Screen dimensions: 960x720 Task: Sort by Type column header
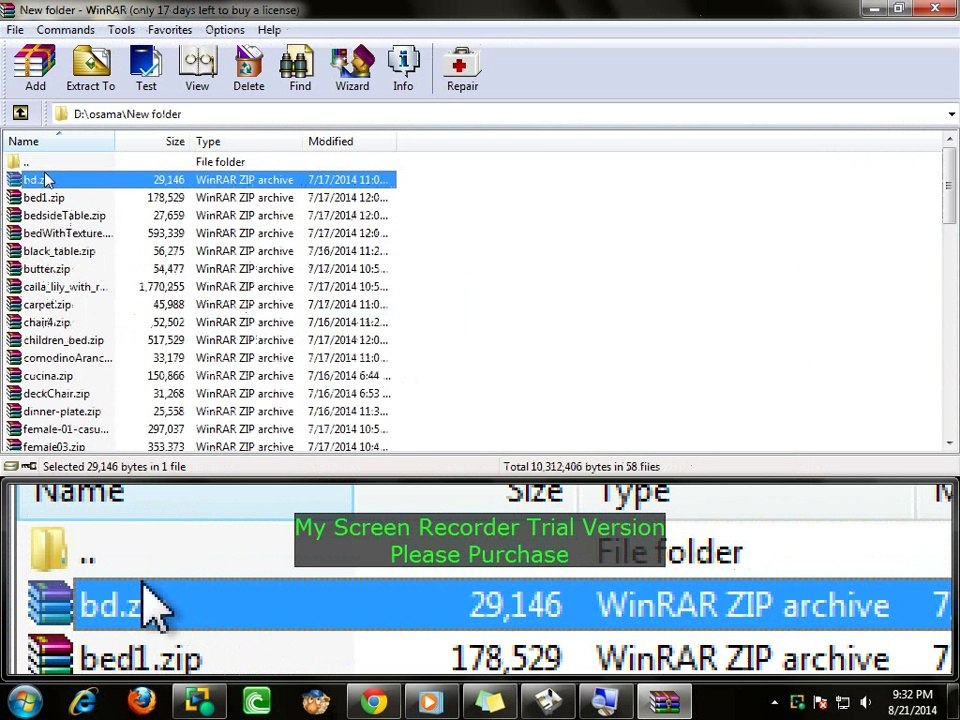(x=246, y=141)
